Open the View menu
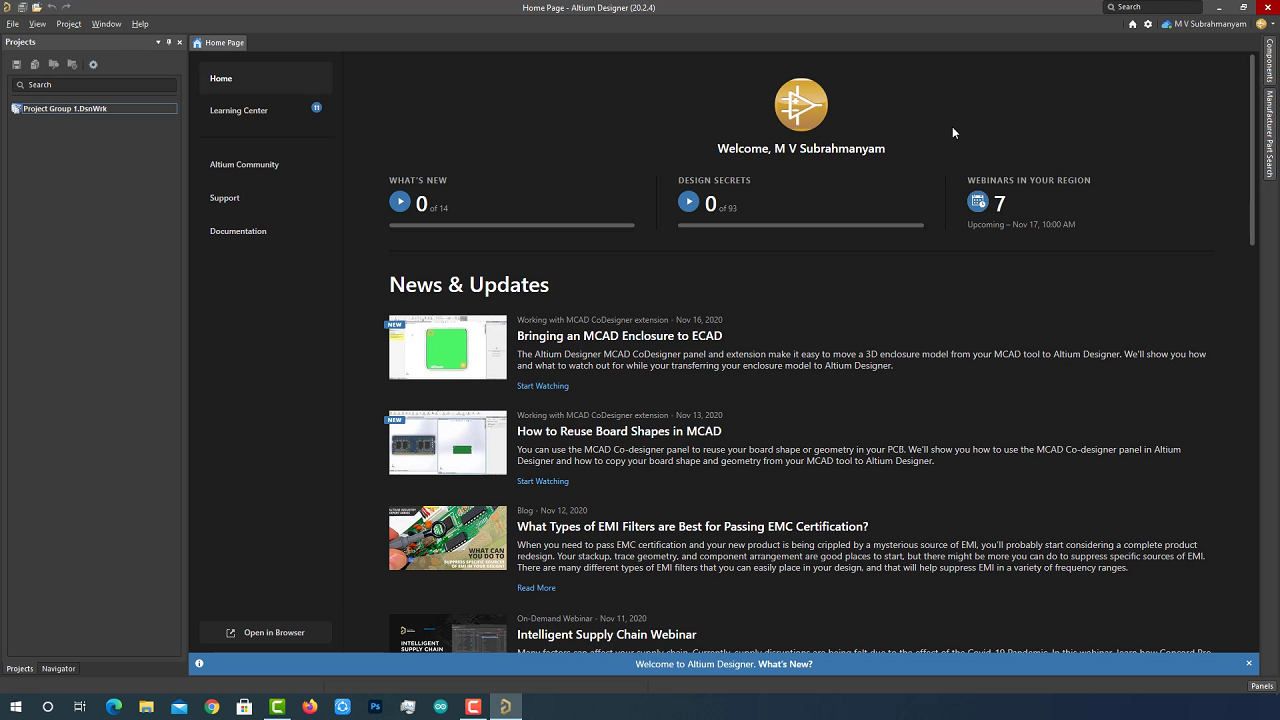This screenshot has height=720, width=1280. coord(38,24)
